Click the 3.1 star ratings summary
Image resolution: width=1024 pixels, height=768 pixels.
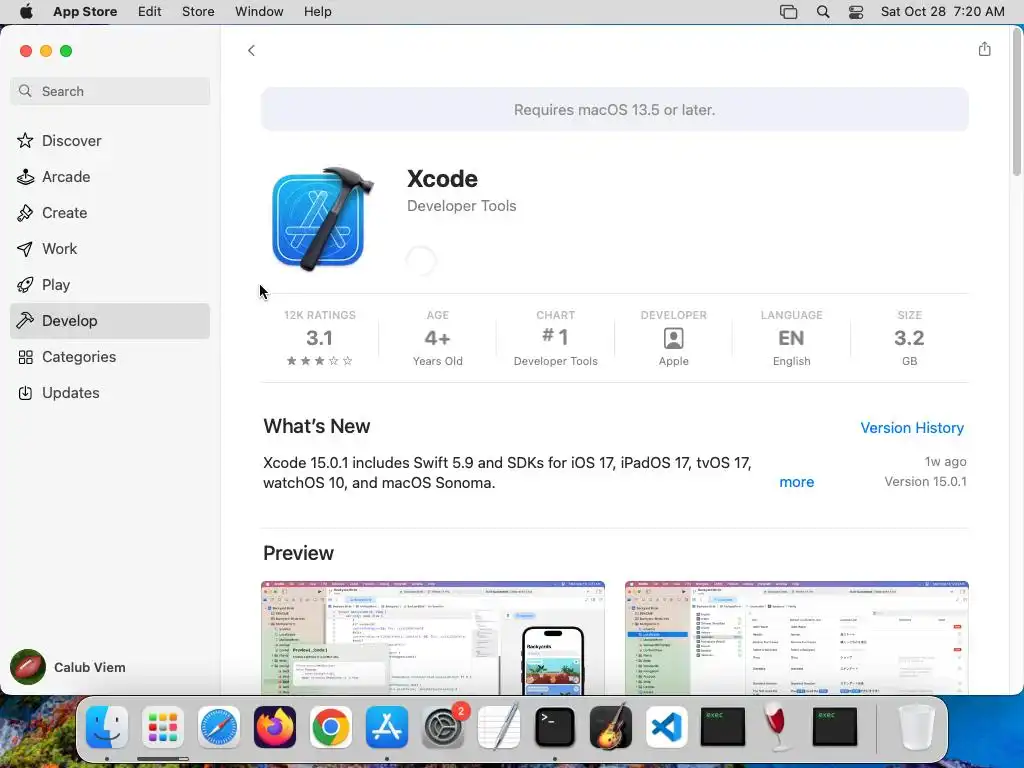click(x=319, y=338)
